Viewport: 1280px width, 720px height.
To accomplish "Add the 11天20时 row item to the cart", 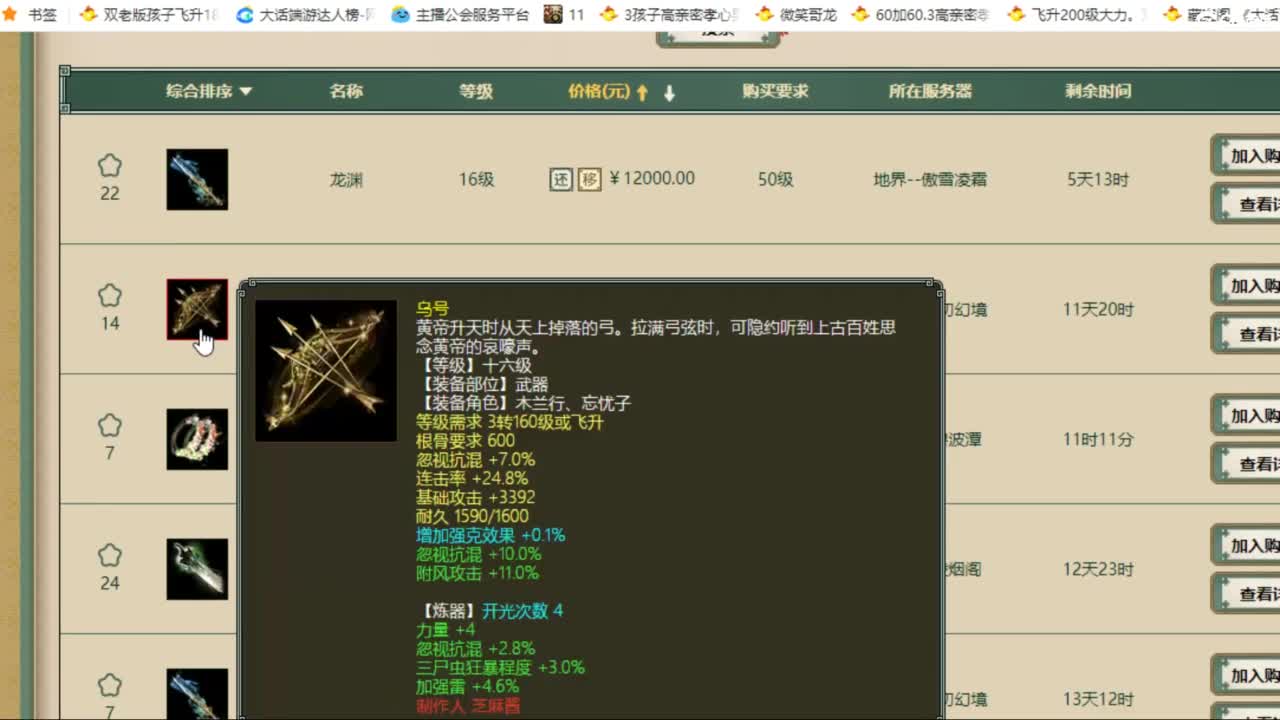I will [x=1246, y=285].
